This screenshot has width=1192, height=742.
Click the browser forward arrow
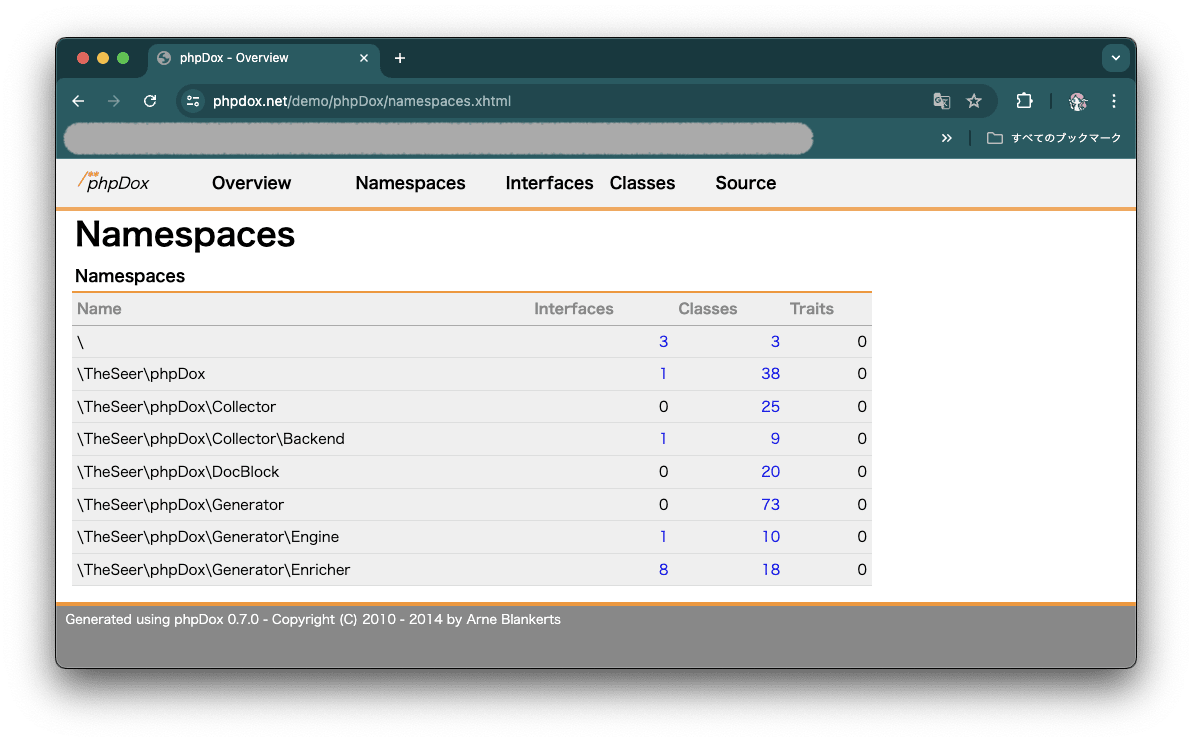pyautogui.click(x=114, y=101)
